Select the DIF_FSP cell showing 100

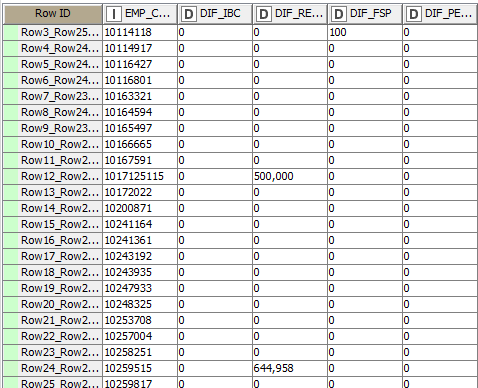[365, 32]
